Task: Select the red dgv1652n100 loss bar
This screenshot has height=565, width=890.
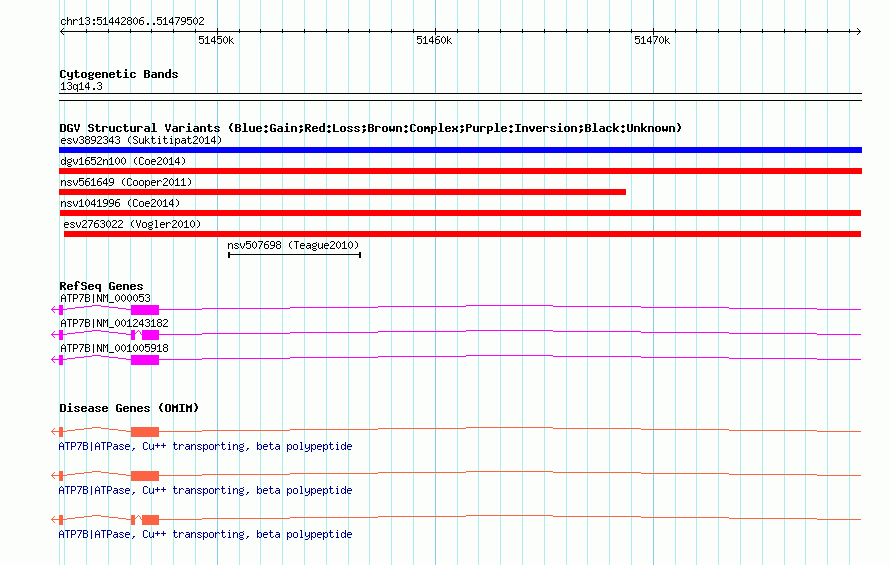Action: point(460,171)
